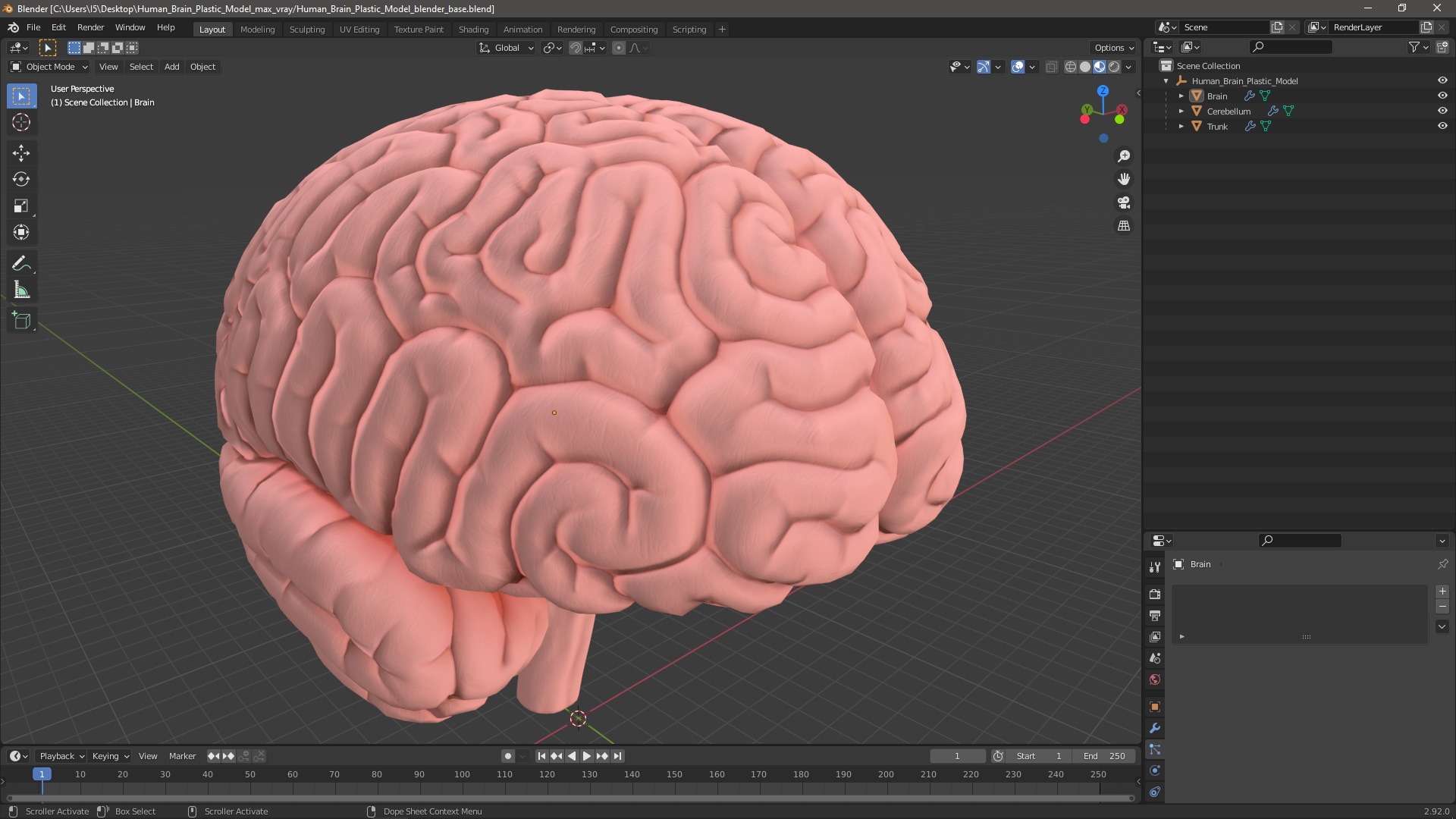
Task: Activate the Annotate pencil tool
Action: click(21, 264)
